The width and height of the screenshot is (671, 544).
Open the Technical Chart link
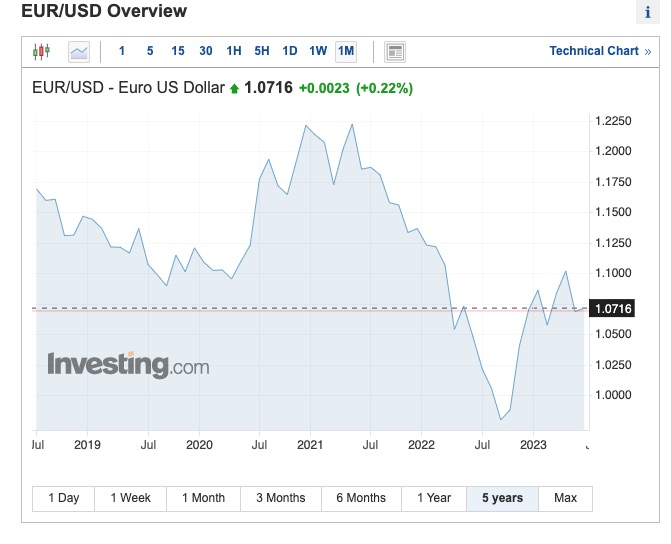tap(593, 51)
